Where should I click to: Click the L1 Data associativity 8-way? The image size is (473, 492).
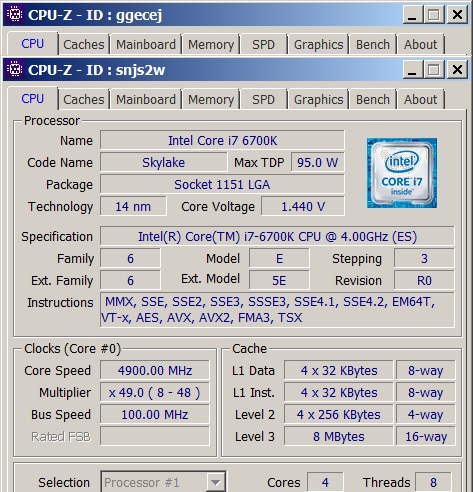(x=426, y=370)
